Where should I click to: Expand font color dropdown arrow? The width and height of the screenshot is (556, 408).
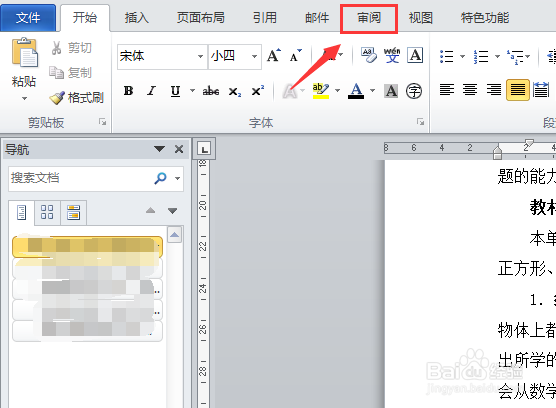pos(372,91)
